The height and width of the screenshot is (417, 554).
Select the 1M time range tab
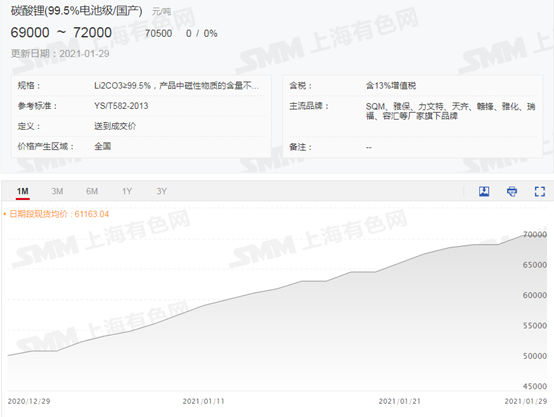point(23,192)
